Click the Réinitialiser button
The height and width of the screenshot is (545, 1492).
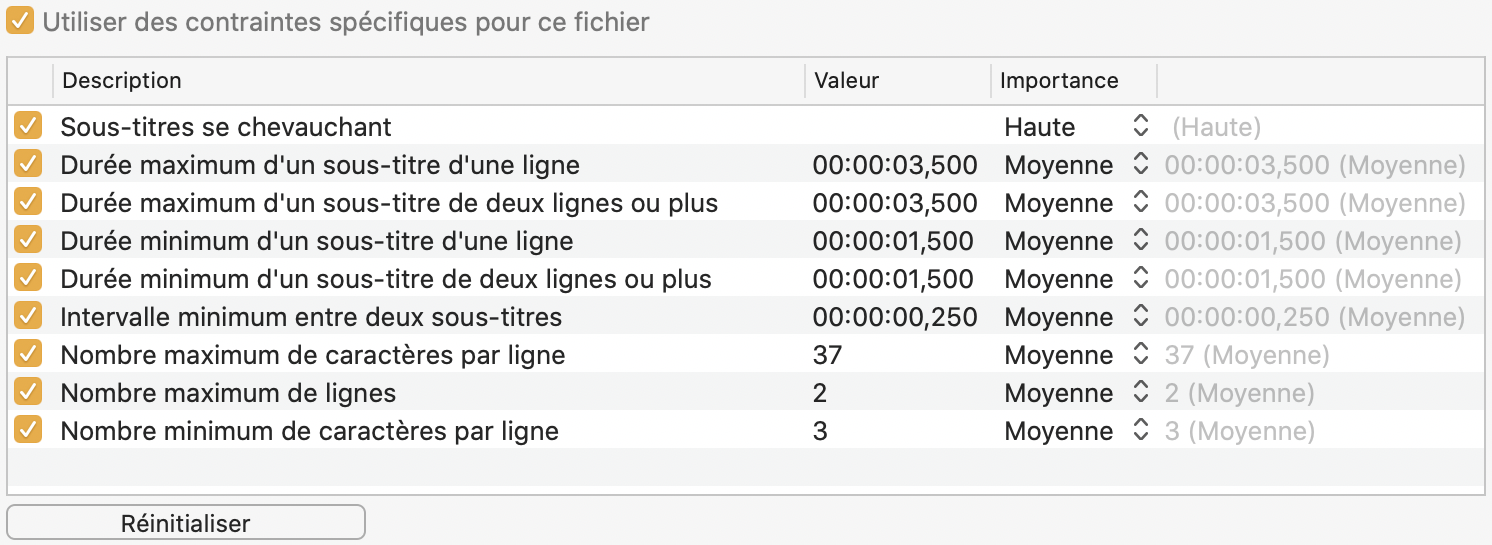[186, 523]
